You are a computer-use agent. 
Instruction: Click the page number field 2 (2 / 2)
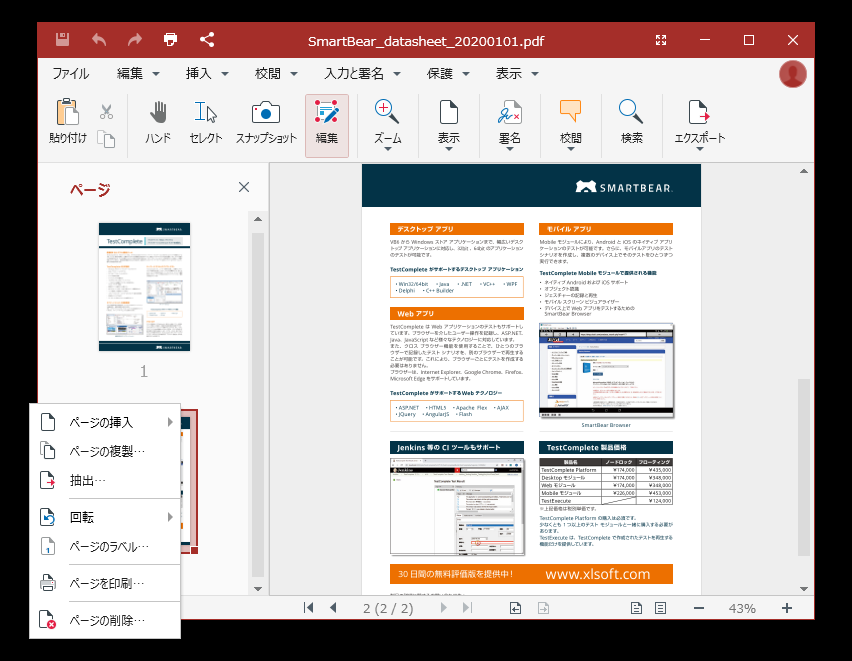click(x=388, y=608)
